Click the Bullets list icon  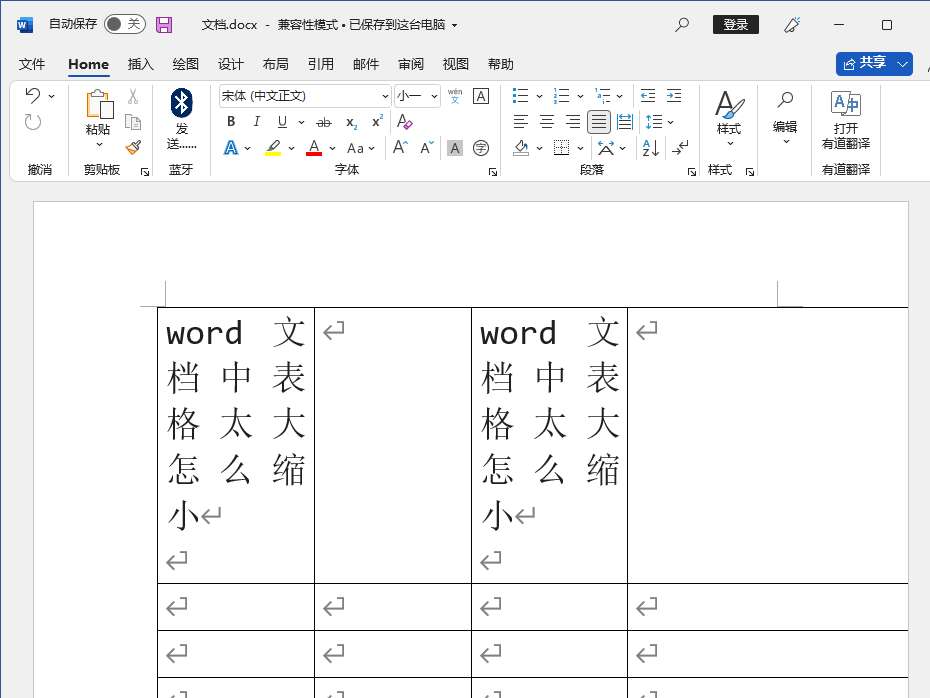point(520,96)
